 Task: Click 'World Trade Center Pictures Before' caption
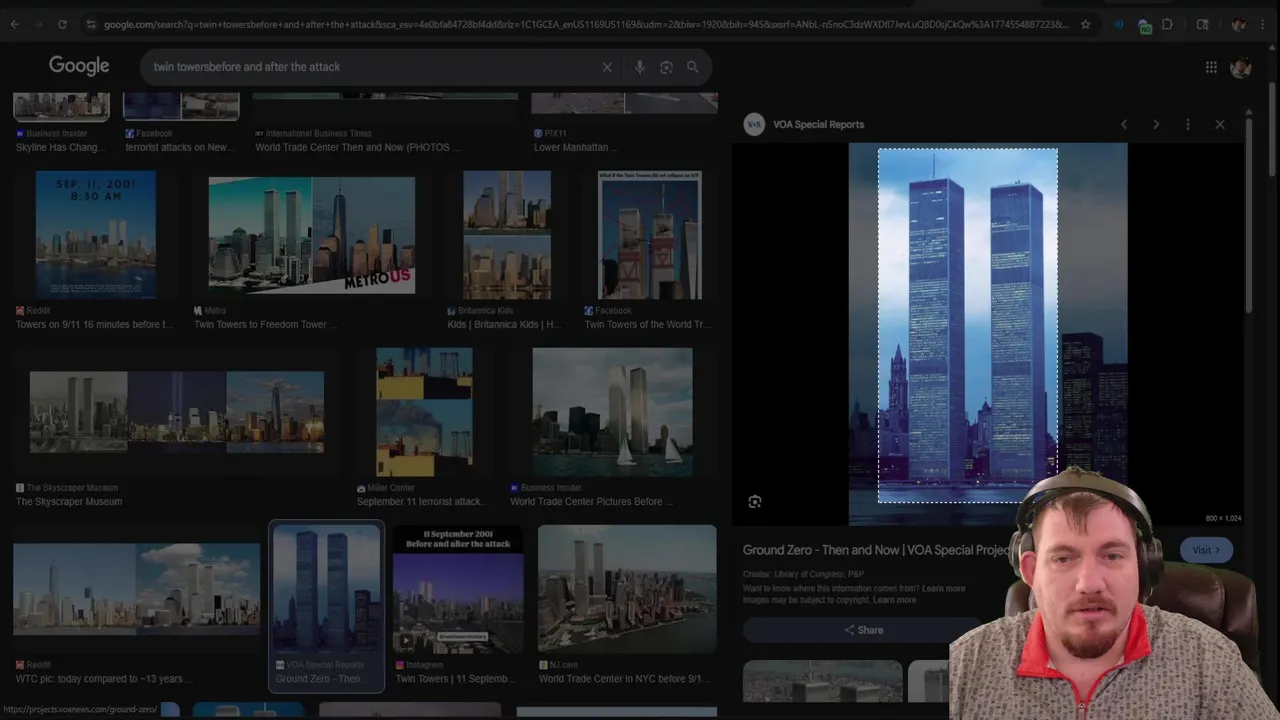(591, 502)
